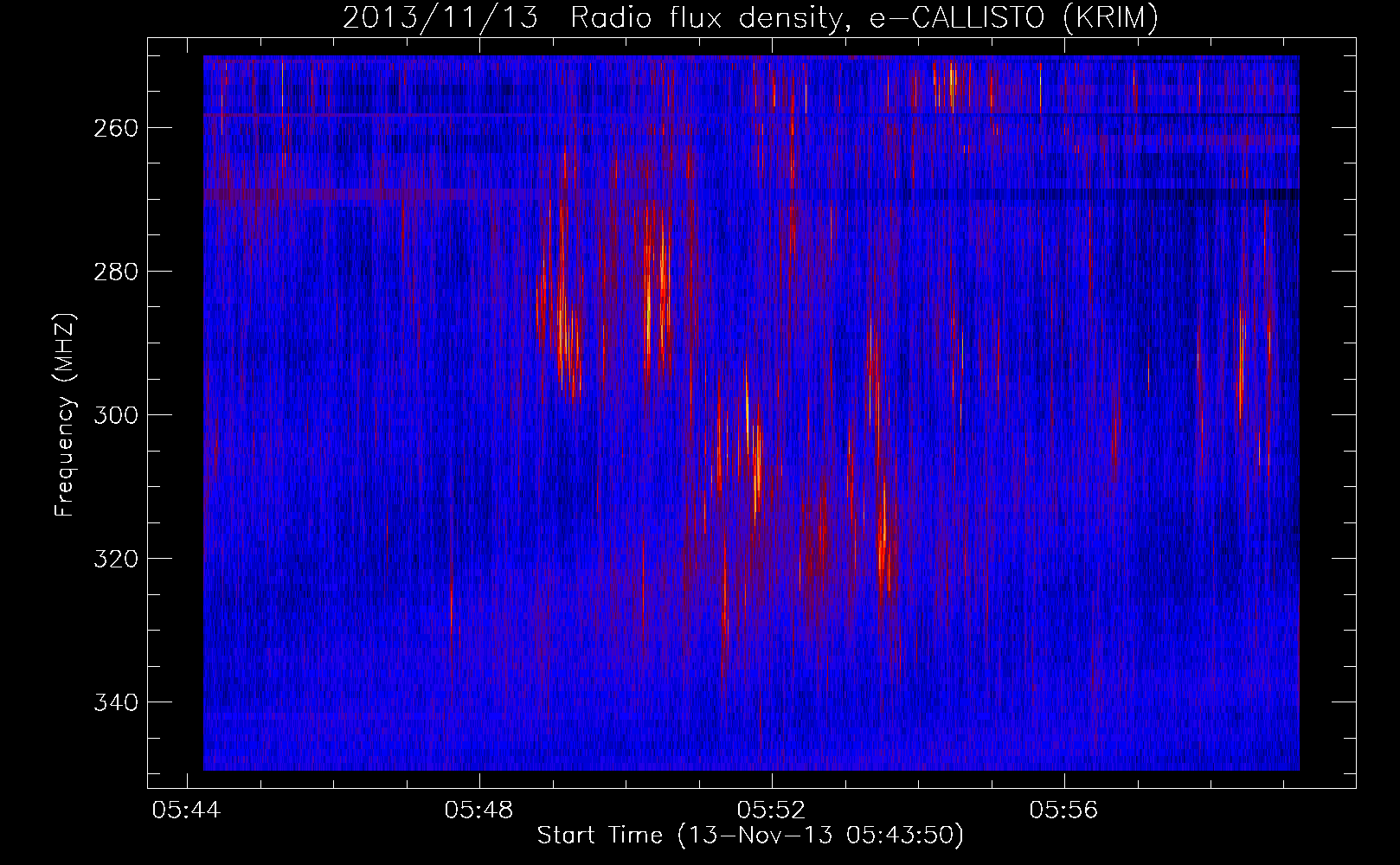
Task: Click the plot title "2013/11/13 Radio flux density, e-CALLISTO (KRIM)"
Action: [750, 18]
